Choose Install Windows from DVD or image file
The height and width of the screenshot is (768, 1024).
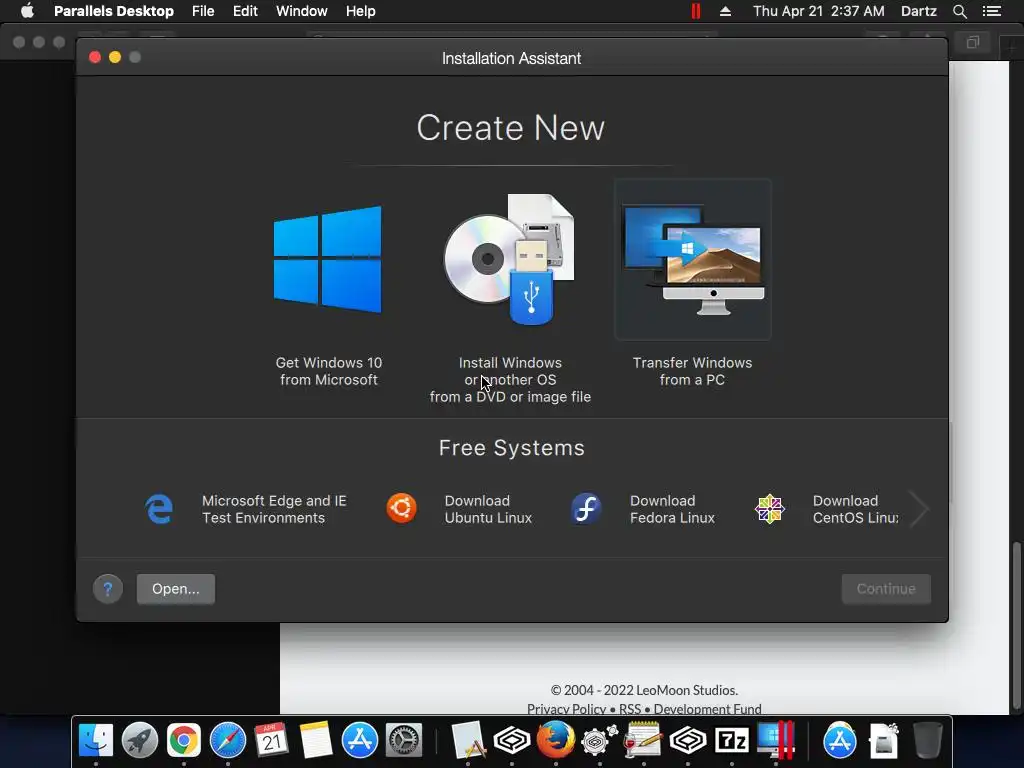[x=510, y=259]
